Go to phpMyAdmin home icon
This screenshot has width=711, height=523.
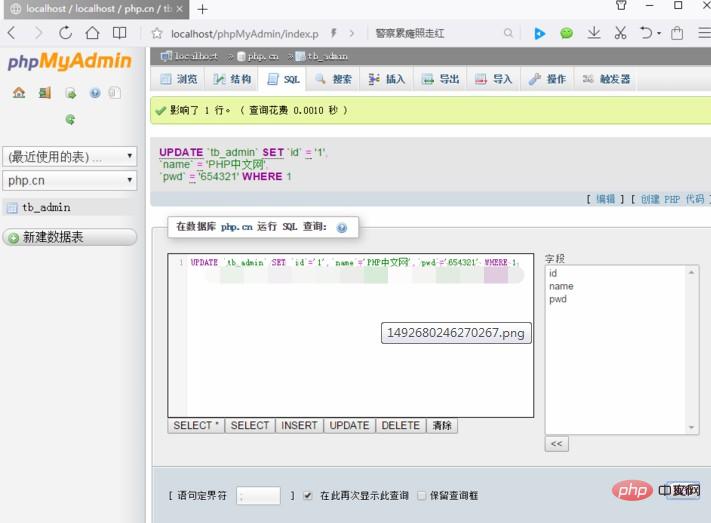19,93
